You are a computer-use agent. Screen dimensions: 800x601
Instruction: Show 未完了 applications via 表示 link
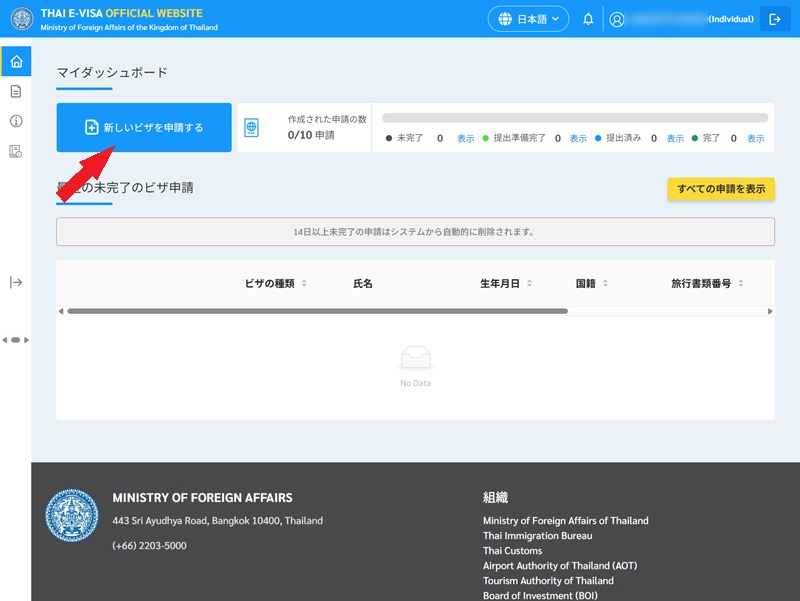465,138
